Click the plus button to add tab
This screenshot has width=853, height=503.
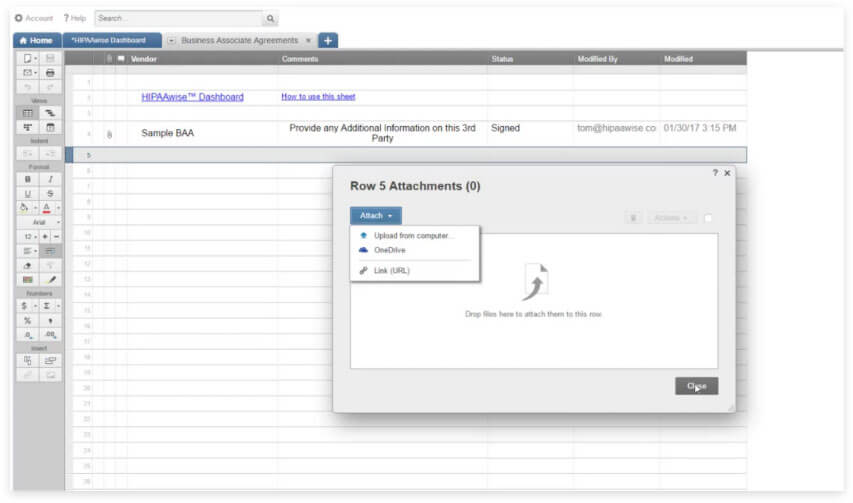327,40
